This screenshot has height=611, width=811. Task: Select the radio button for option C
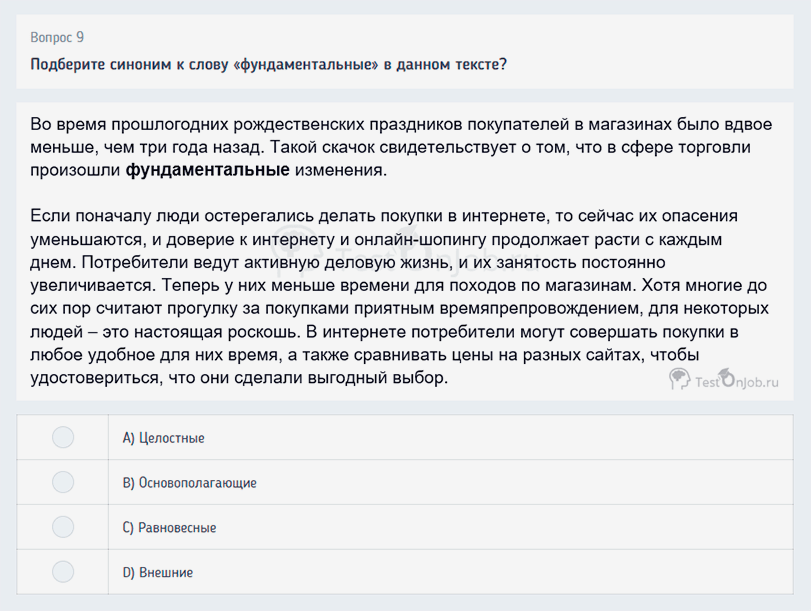click(62, 526)
